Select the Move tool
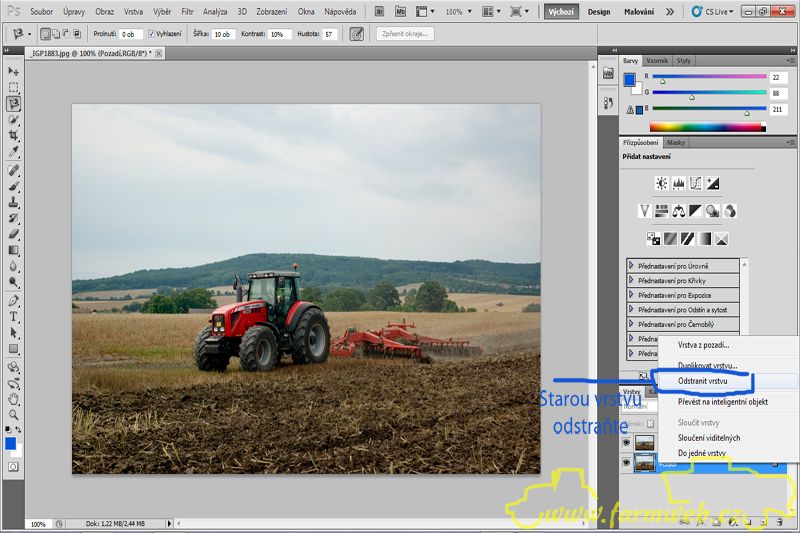The width and height of the screenshot is (800, 533). point(14,72)
